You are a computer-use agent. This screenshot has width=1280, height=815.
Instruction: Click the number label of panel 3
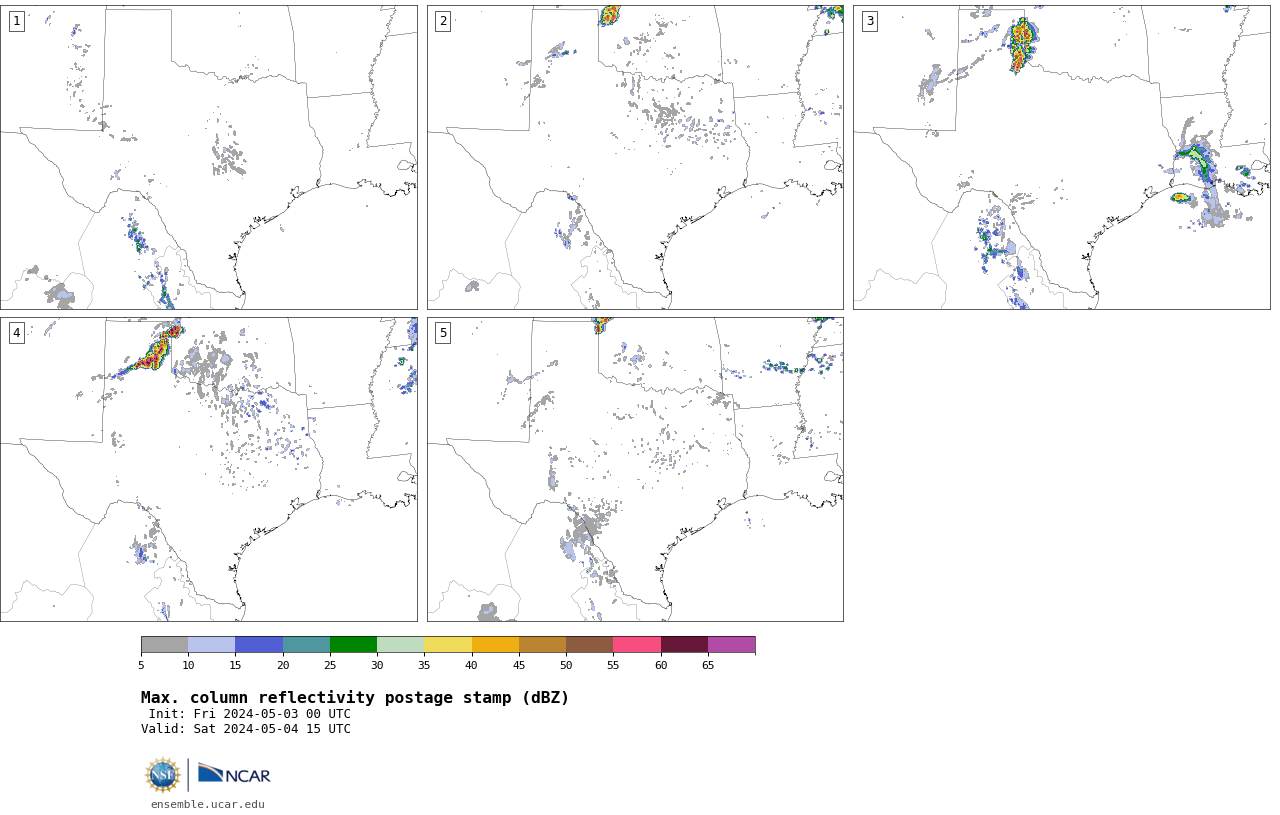click(869, 21)
